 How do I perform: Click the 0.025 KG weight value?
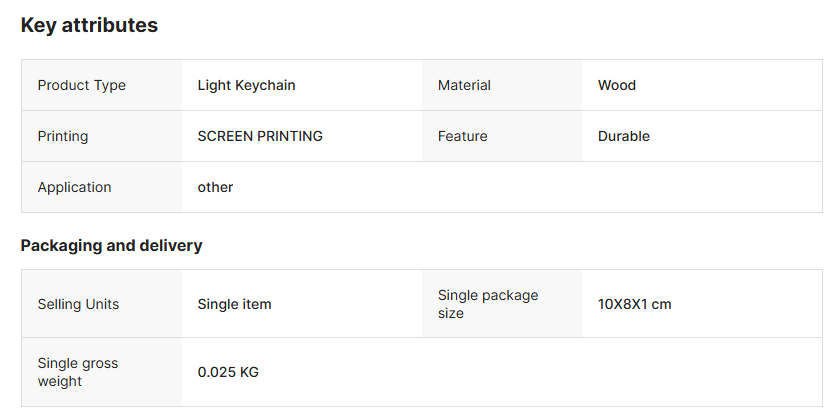click(228, 372)
